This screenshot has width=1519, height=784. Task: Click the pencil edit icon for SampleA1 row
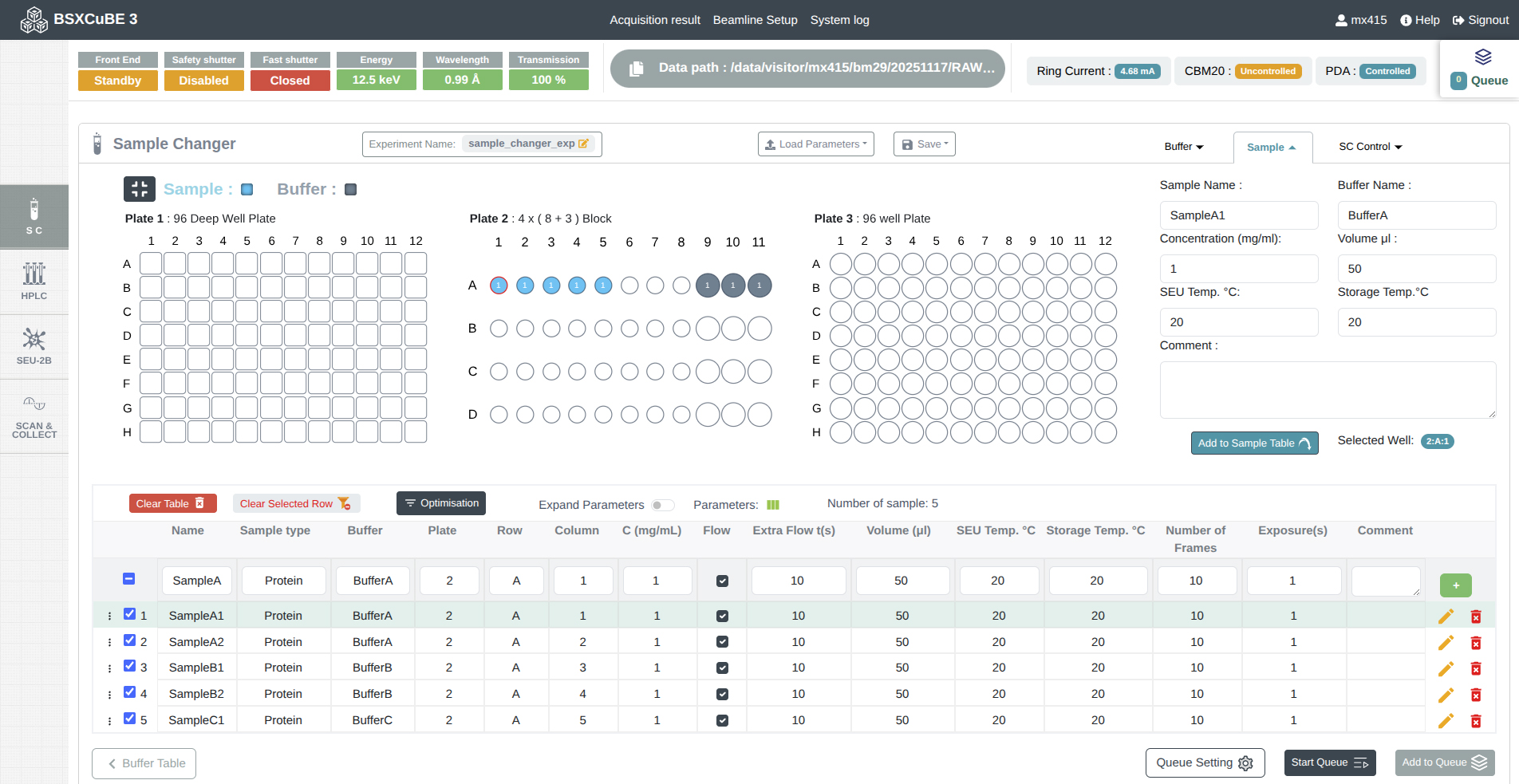1446,616
